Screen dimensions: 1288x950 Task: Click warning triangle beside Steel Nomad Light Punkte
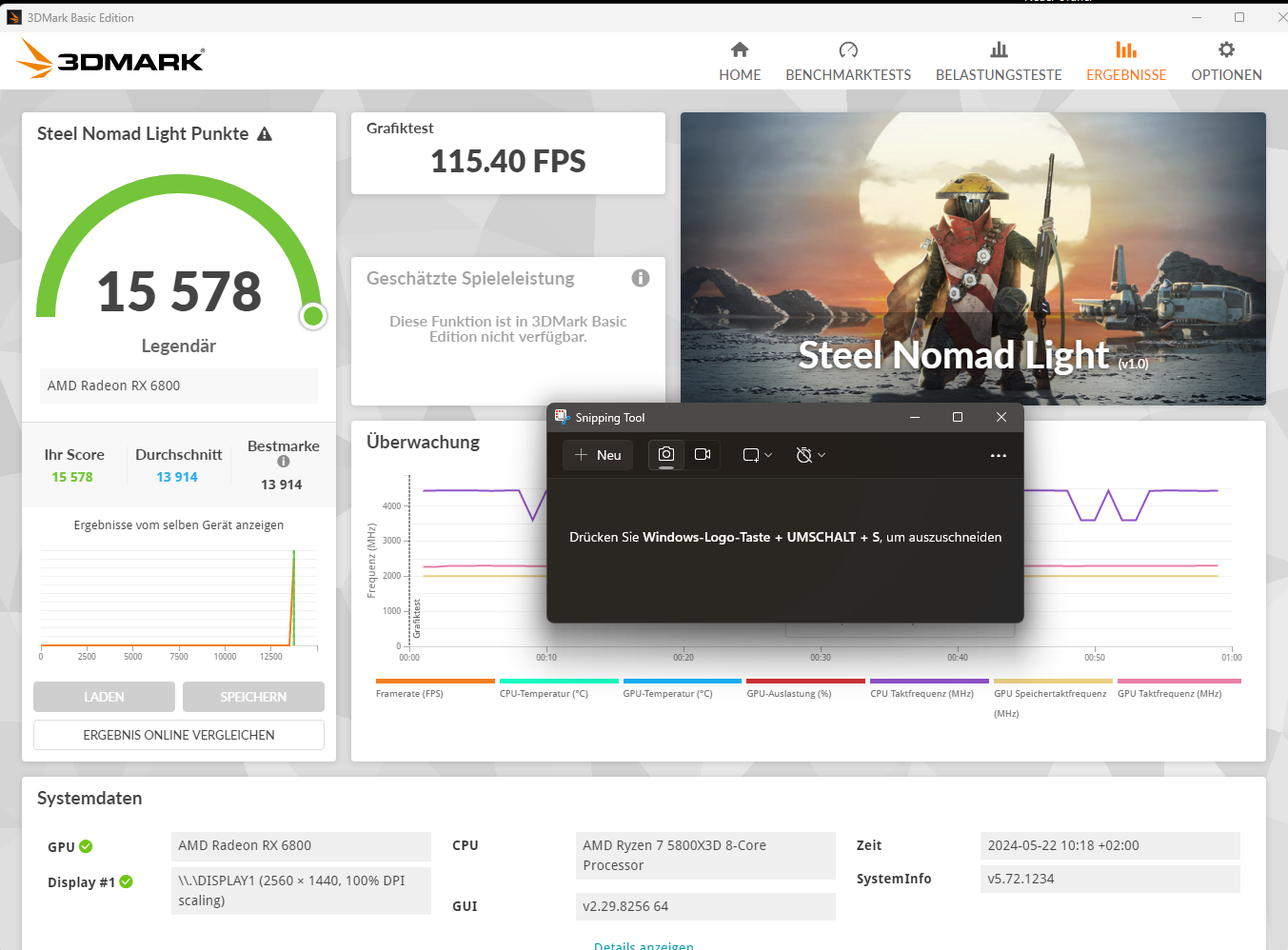(265, 134)
